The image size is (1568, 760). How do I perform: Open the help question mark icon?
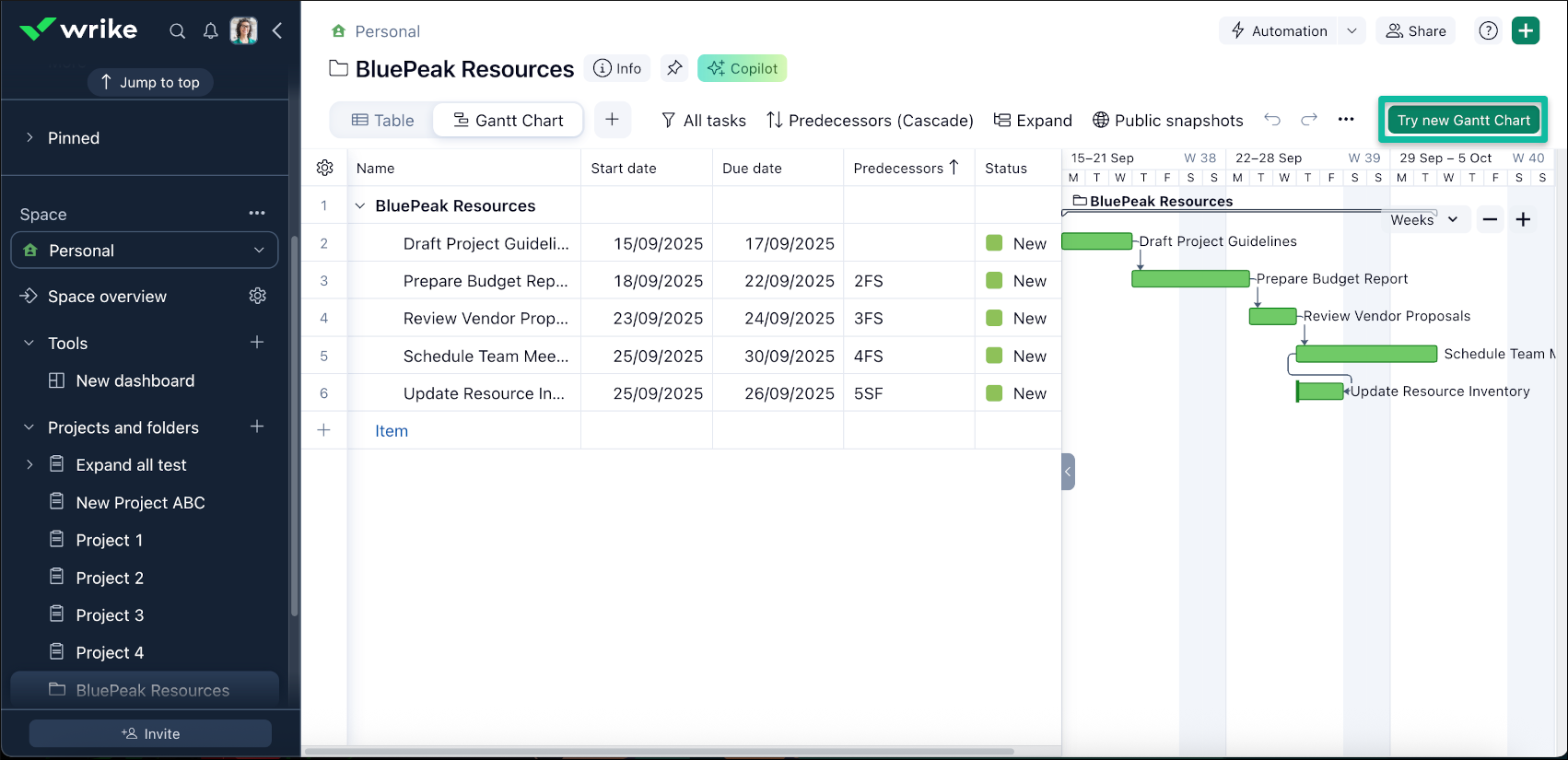[1488, 31]
